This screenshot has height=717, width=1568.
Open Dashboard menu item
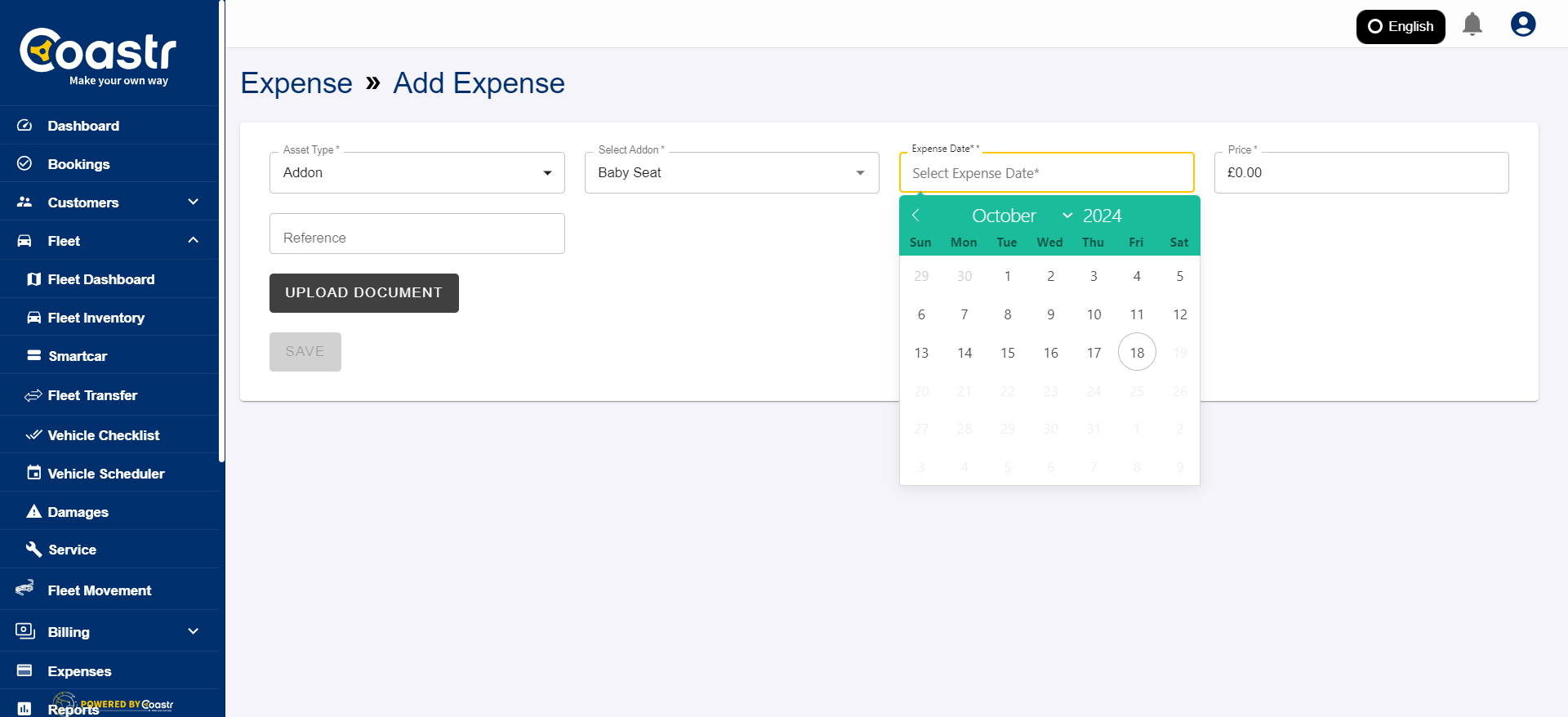[x=109, y=126]
